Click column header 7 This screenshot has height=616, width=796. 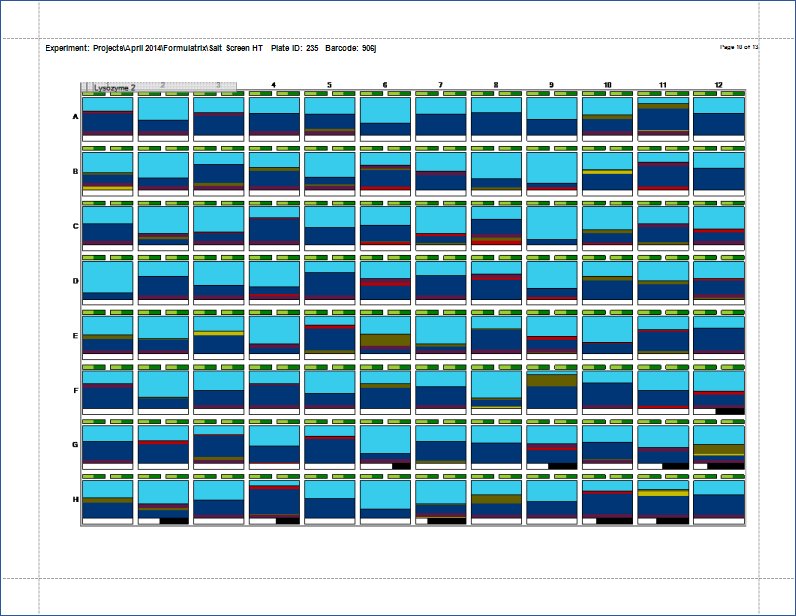coord(441,85)
